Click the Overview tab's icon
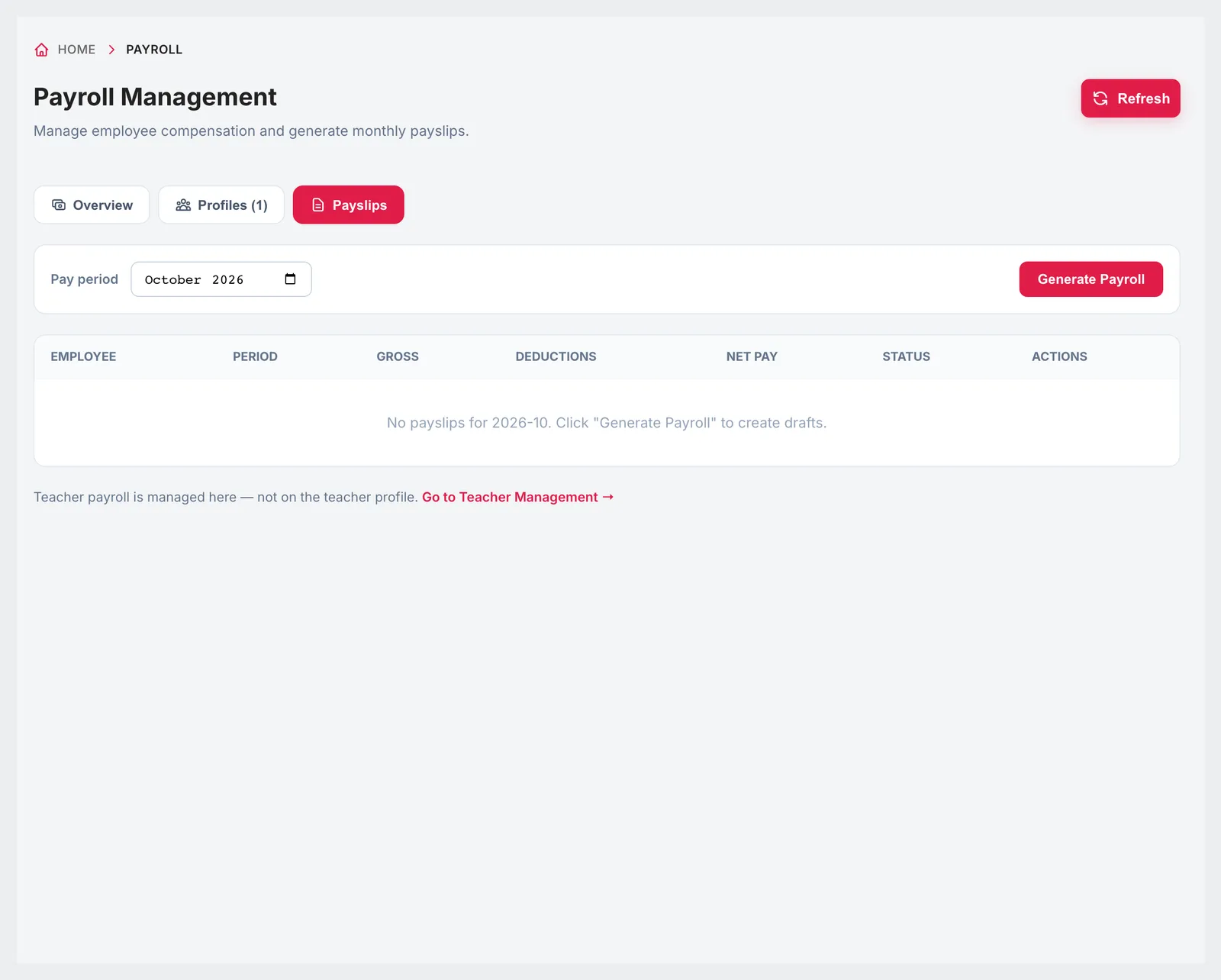The image size is (1221, 980). [59, 205]
